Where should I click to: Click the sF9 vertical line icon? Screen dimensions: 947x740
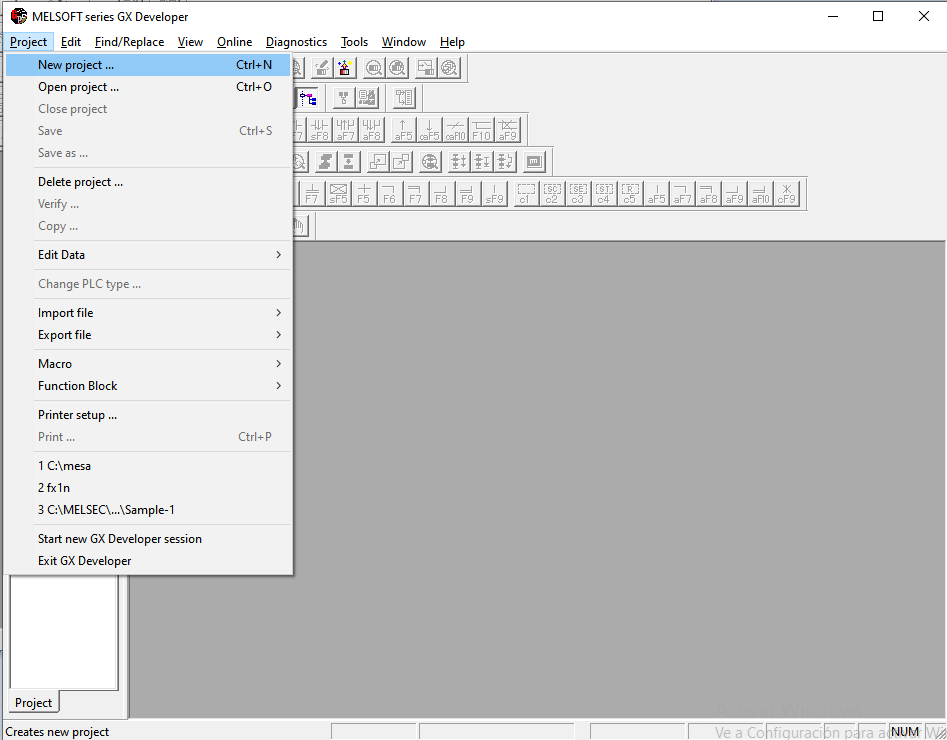493,193
